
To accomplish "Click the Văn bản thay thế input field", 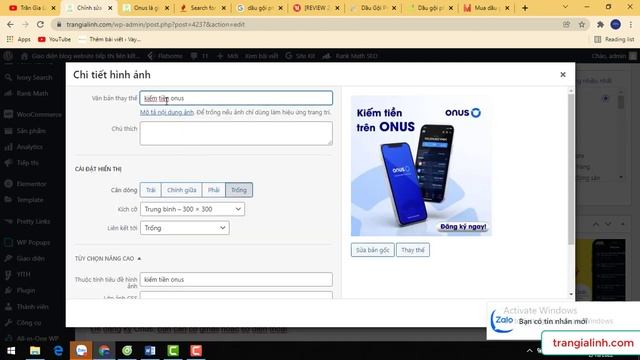I will (x=236, y=98).
